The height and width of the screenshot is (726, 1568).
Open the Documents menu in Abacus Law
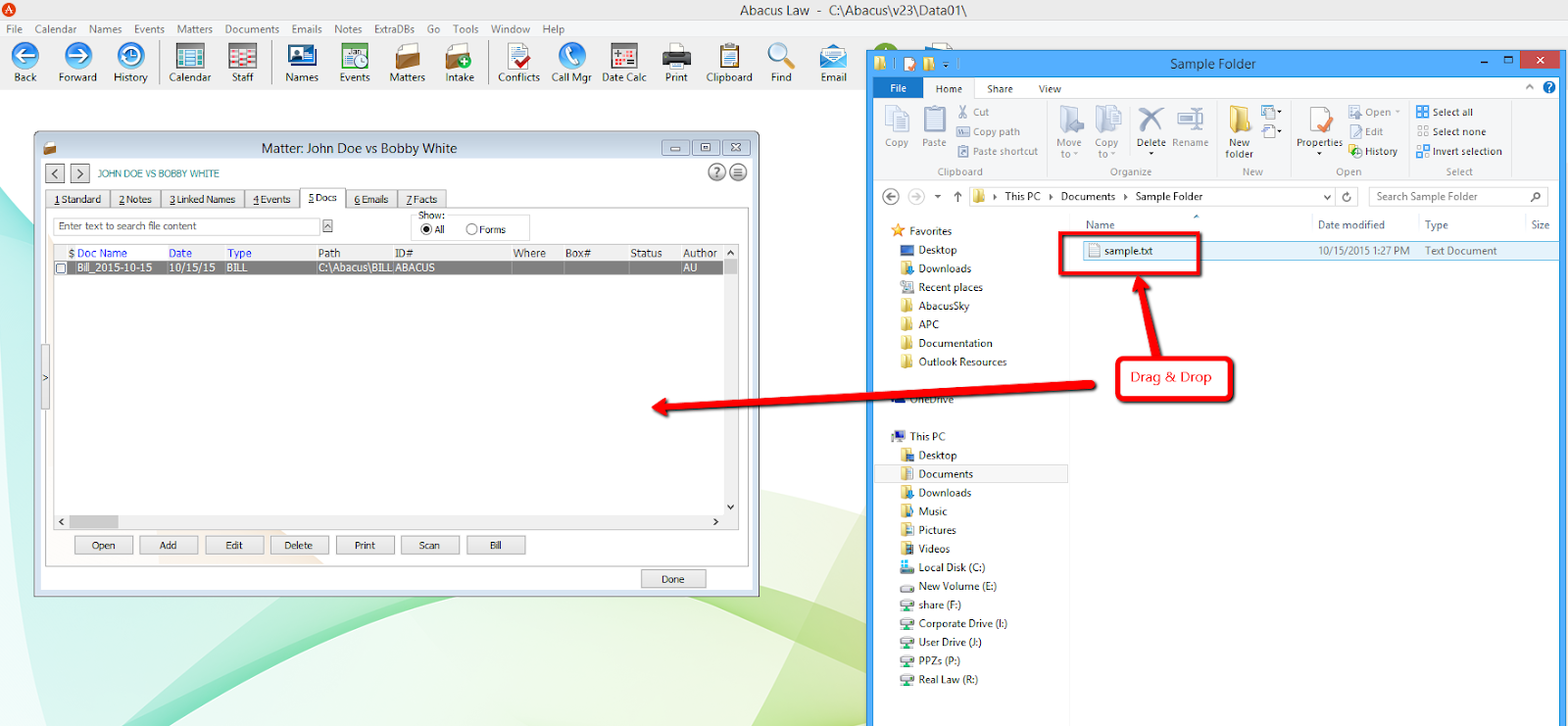tap(252, 29)
